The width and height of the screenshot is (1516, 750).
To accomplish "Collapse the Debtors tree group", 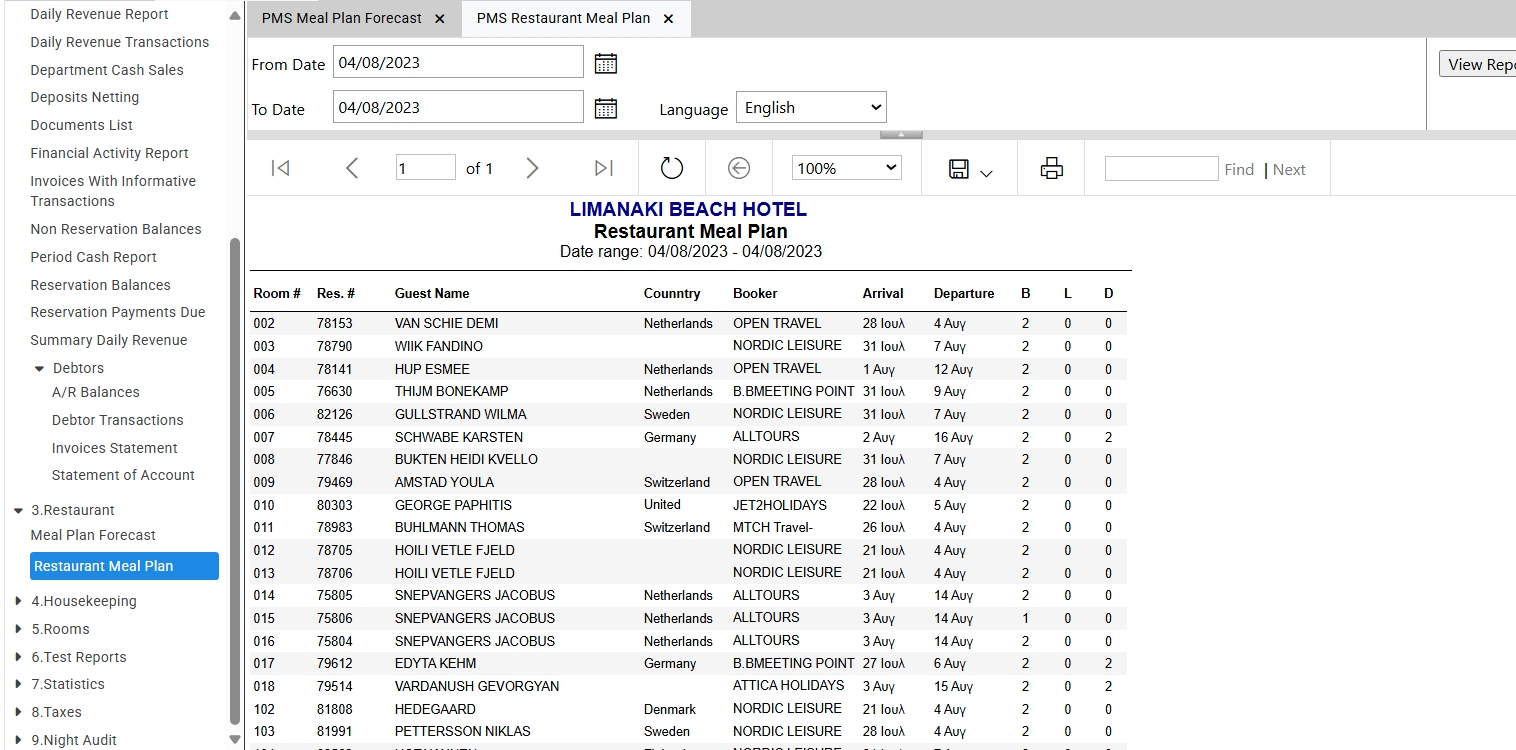I will (x=40, y=369).
